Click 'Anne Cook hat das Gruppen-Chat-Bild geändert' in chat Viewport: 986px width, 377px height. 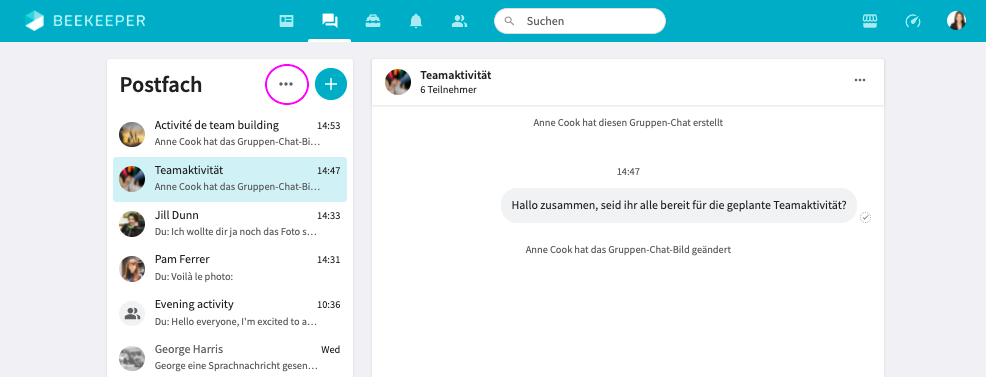[628, 249]
